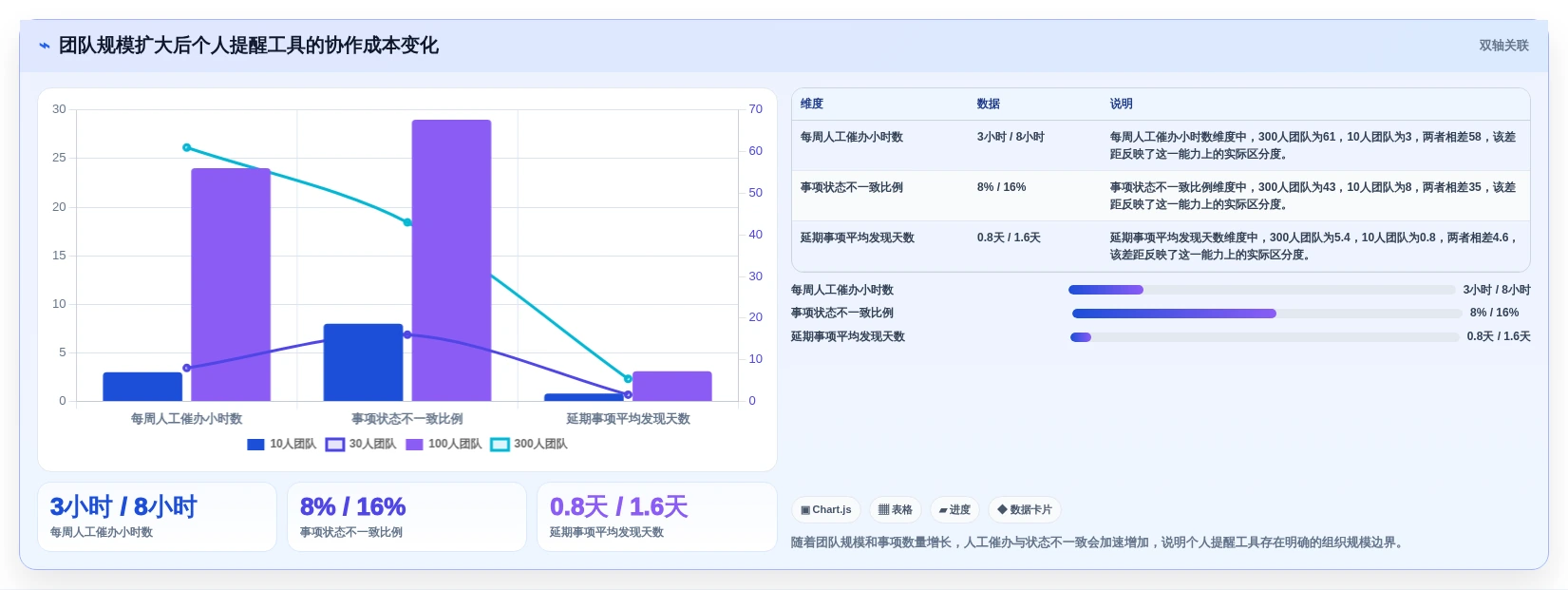Viewport: 1568px width, 590px height.
Task: Click the 事项状态不一致比例 progress bar
Action: tap(1267, 314)
